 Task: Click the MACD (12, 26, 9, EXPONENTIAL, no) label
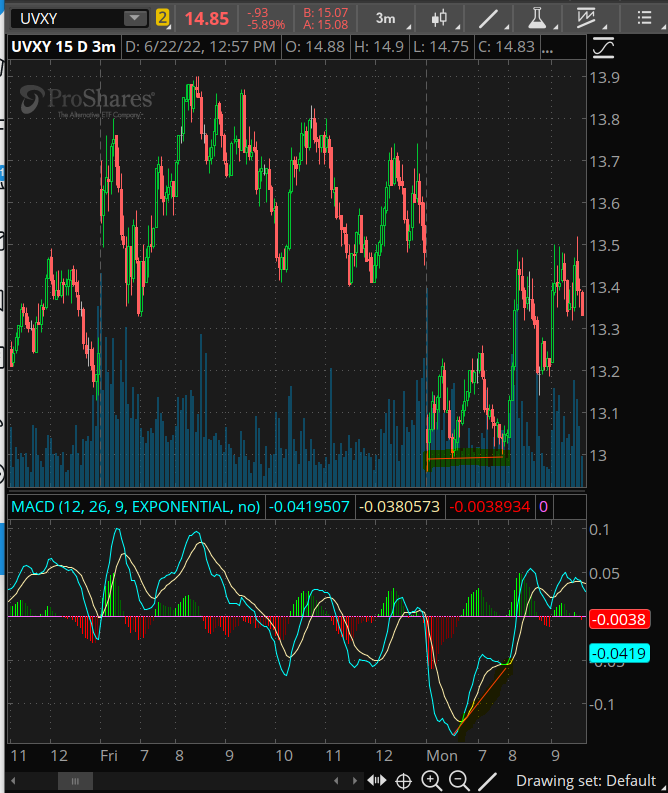tap(136, 507)
